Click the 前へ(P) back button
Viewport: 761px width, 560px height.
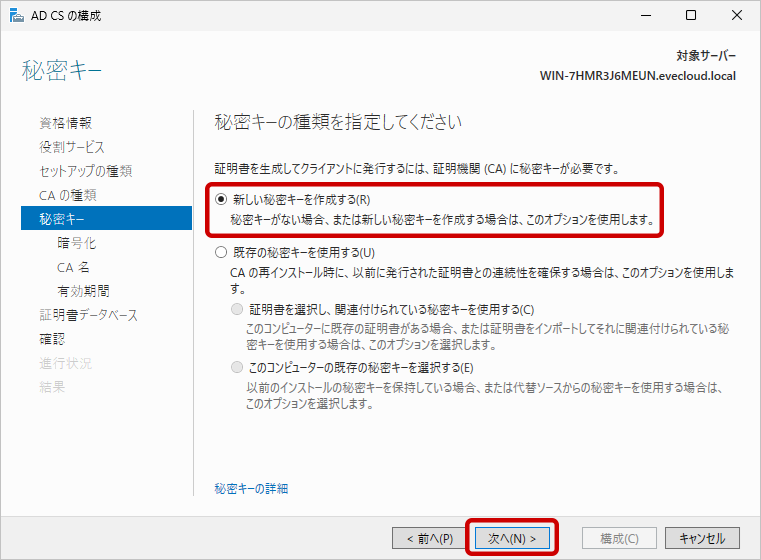click(x=429, y=538)
